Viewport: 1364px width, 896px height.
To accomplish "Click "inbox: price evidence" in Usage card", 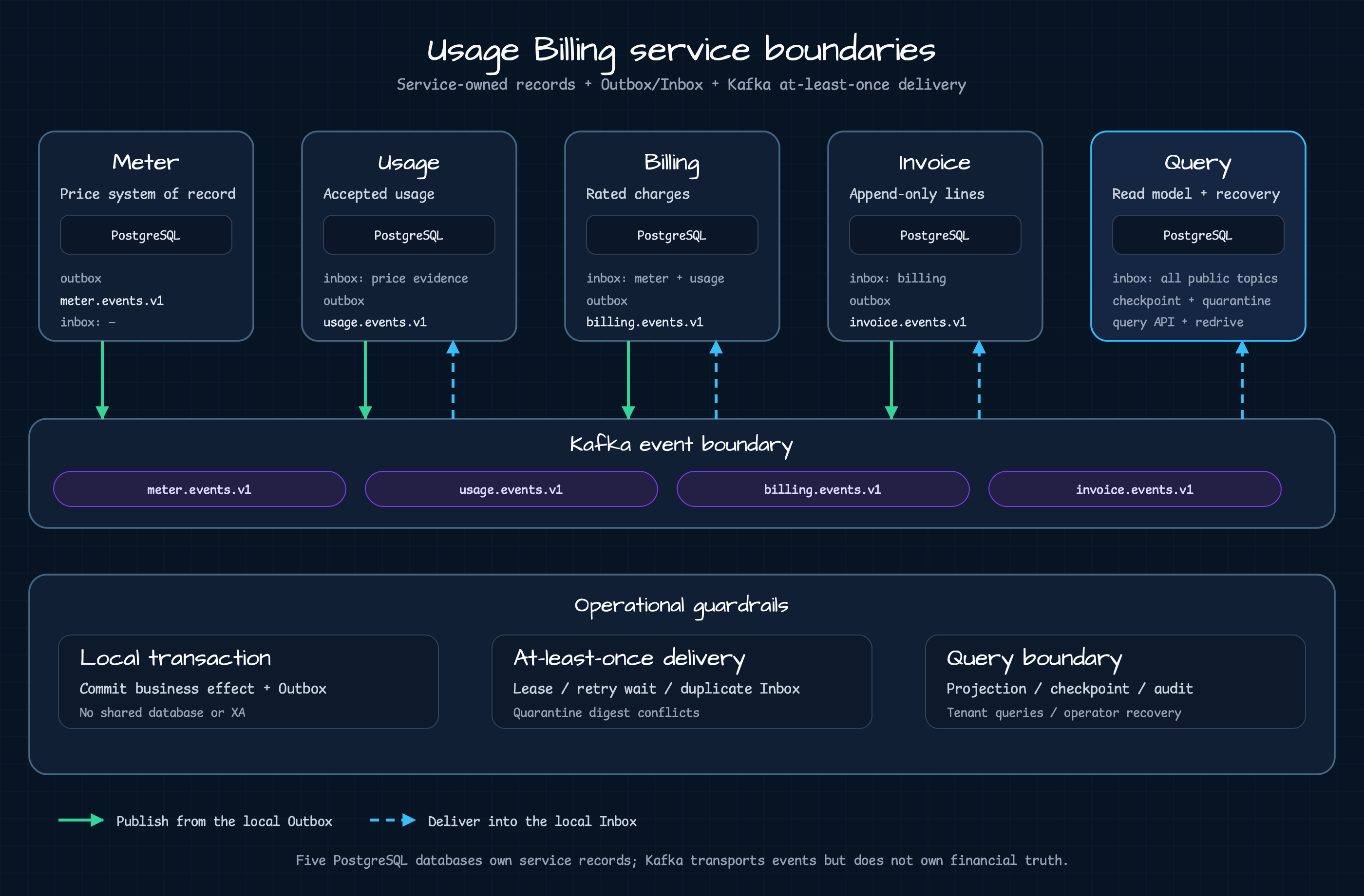I will point(396,279).
